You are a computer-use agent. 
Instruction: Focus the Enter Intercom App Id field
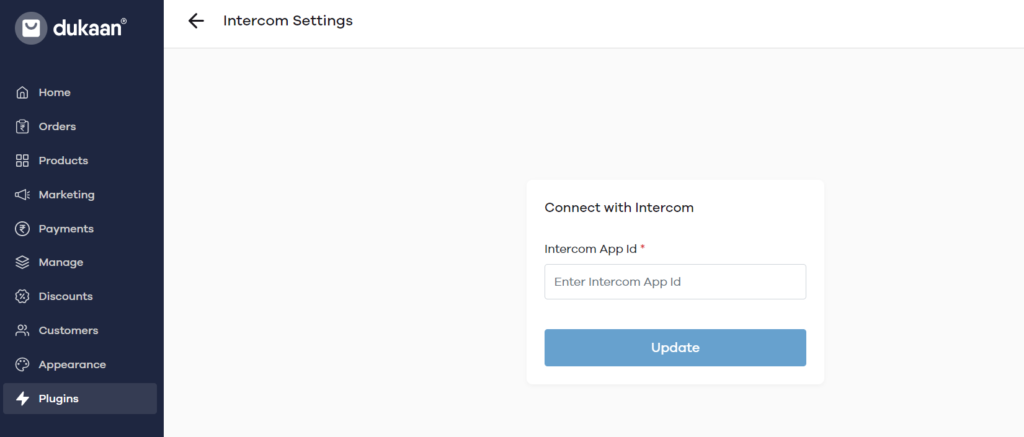coord(675,282)
